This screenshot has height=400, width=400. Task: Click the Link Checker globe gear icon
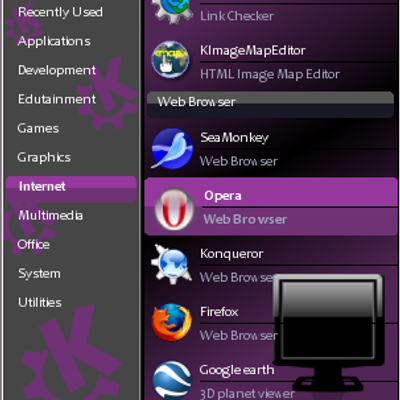(x=171, y=11)
